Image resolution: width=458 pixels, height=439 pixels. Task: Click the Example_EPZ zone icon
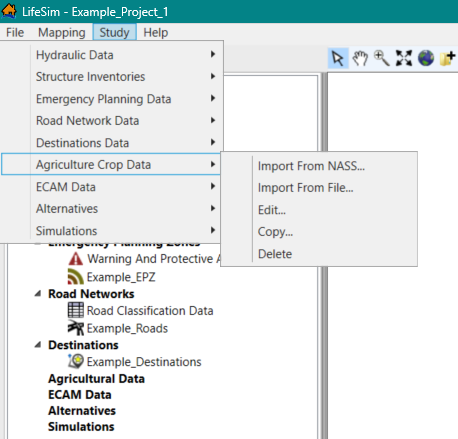point(76,277)
